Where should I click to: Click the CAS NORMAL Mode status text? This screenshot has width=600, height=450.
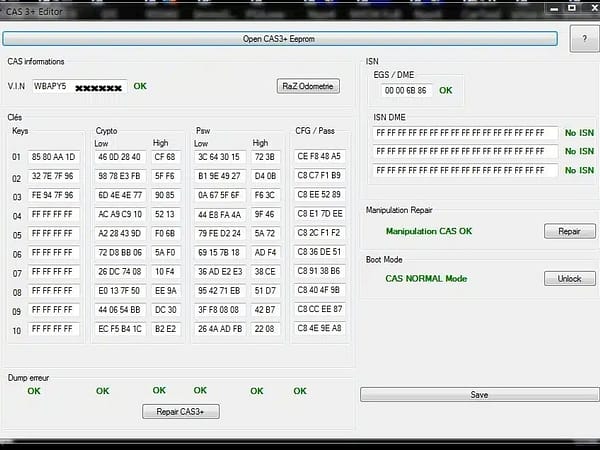point(426,279)
